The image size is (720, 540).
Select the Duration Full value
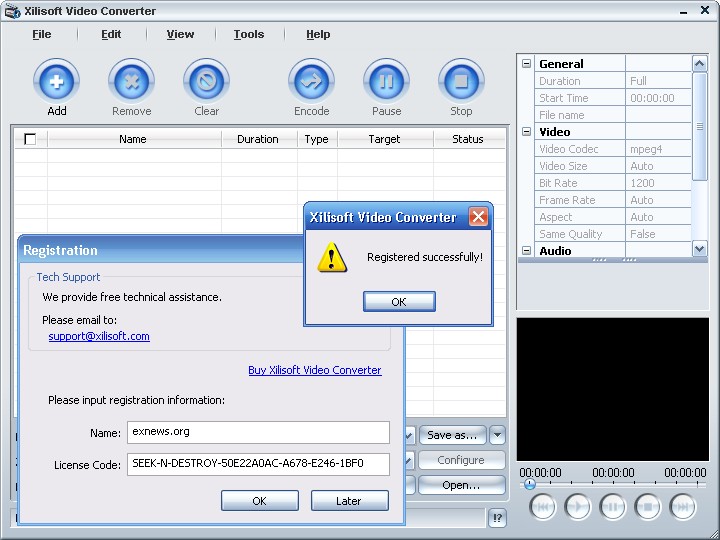click(x=658, y=81)
